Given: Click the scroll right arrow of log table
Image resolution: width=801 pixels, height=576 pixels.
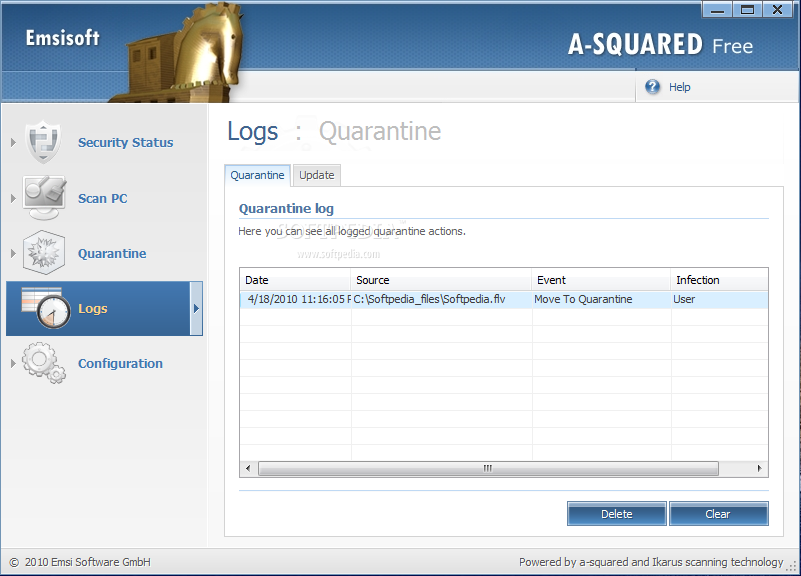Looking at the screenshot, I should pyautogui.click(x=760, y=468).
